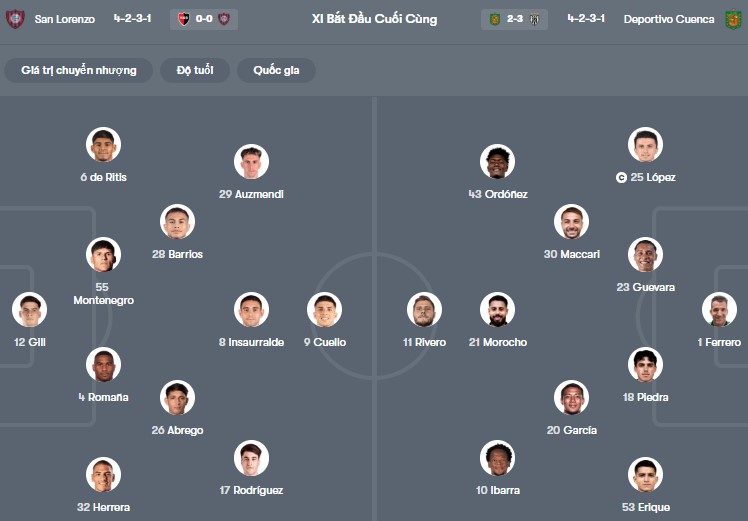Open striker Cuello's player avatar
The image size is (748, 521).
[x=324, y=310]
